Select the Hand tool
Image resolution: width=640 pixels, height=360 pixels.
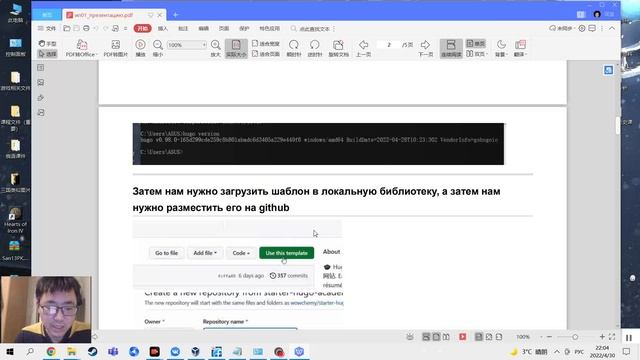pos(47,43)
